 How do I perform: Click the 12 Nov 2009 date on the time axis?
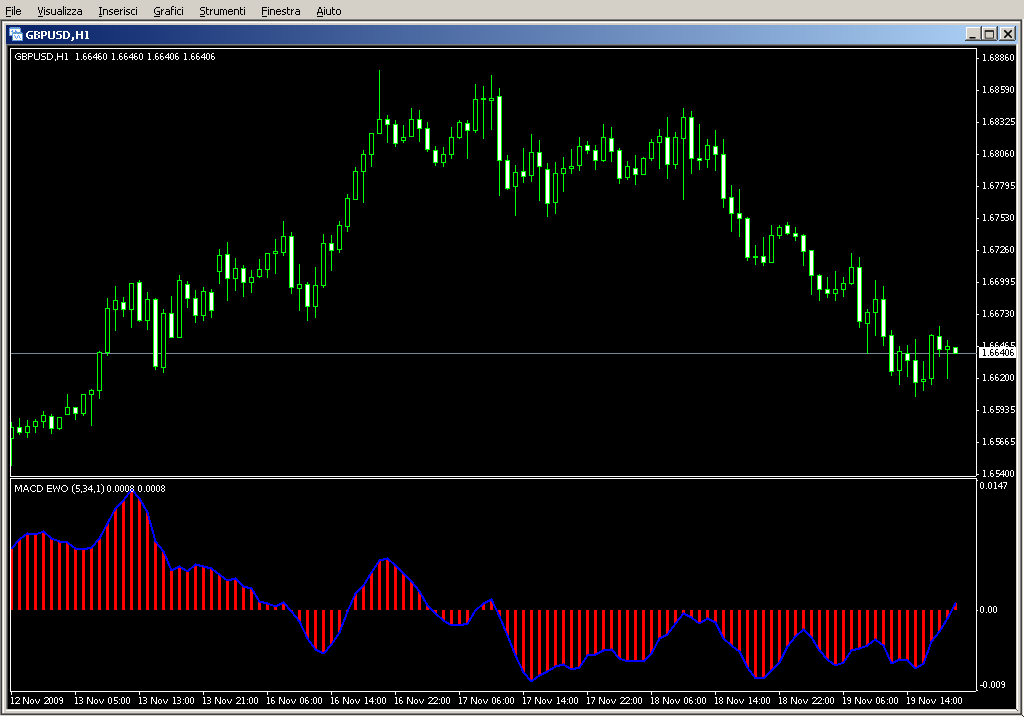click(37, 701)
